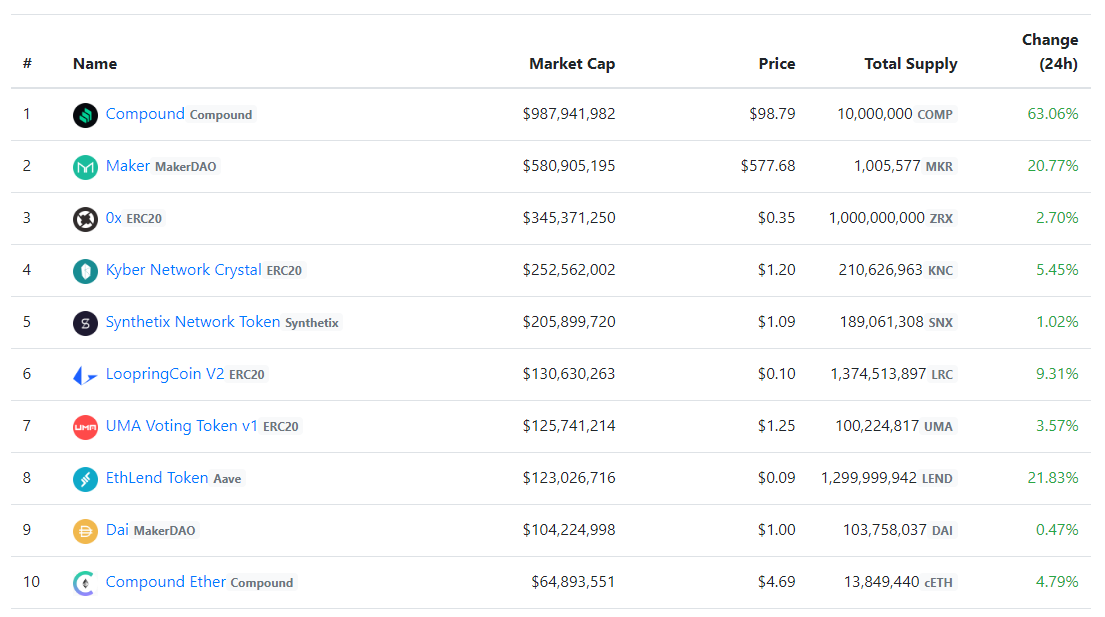Image resolution: width=1105 pixels, height=617 pixels.
Task: Click the 9.31% change value
Action: click(1057, 374)
